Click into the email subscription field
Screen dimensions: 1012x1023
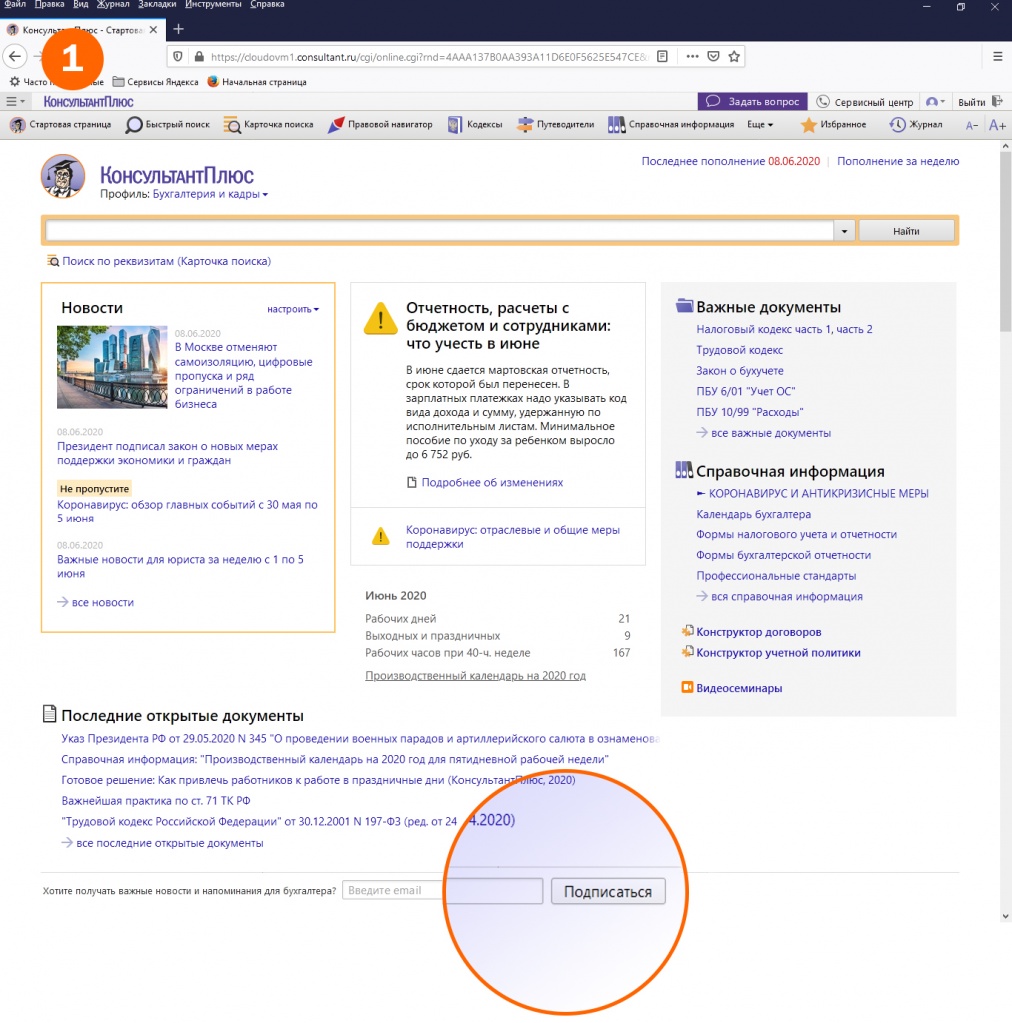click(x=441, y=890)
